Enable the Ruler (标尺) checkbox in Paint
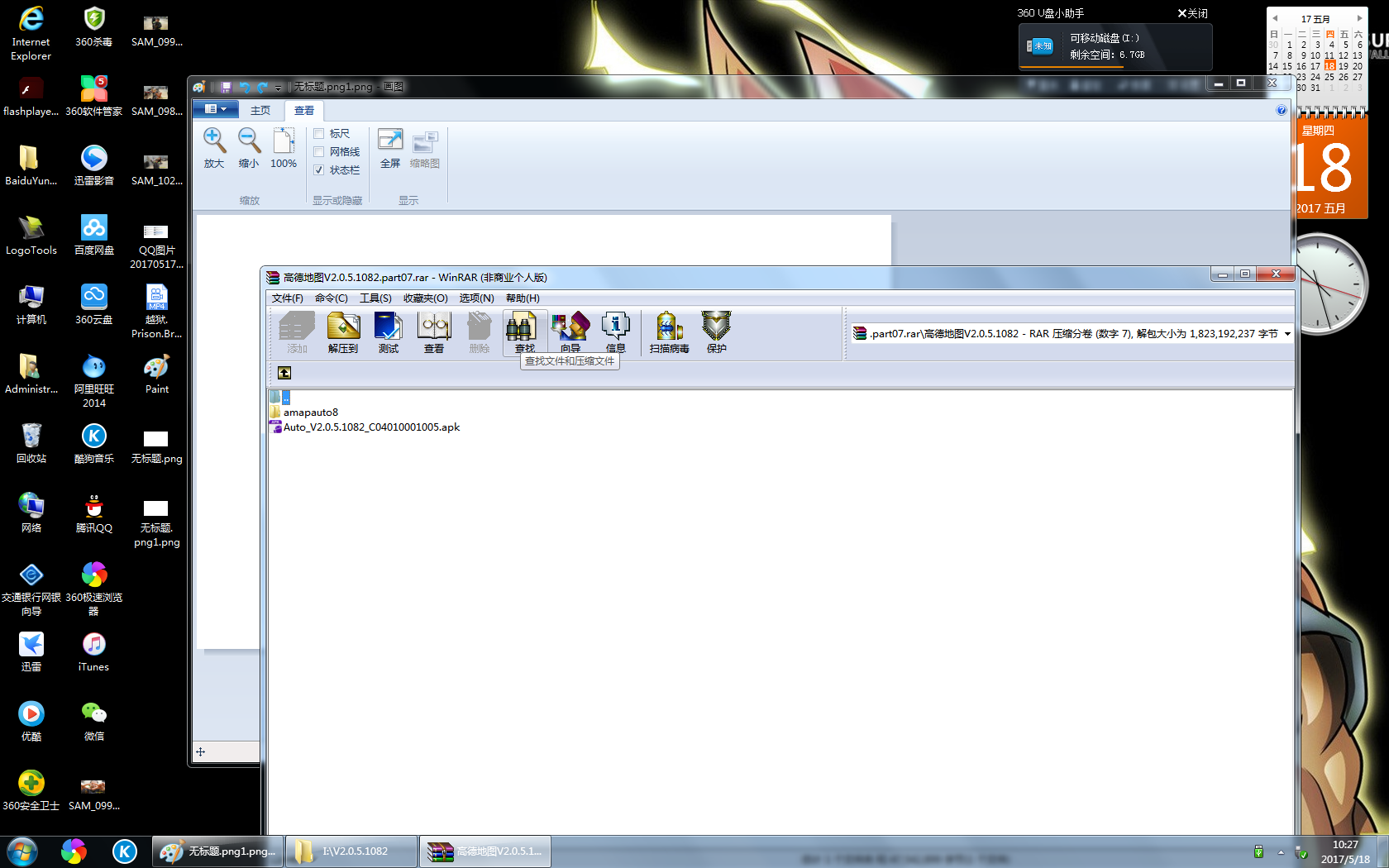Viewport: 1389px width, 868px height. (x=318, y=134)
